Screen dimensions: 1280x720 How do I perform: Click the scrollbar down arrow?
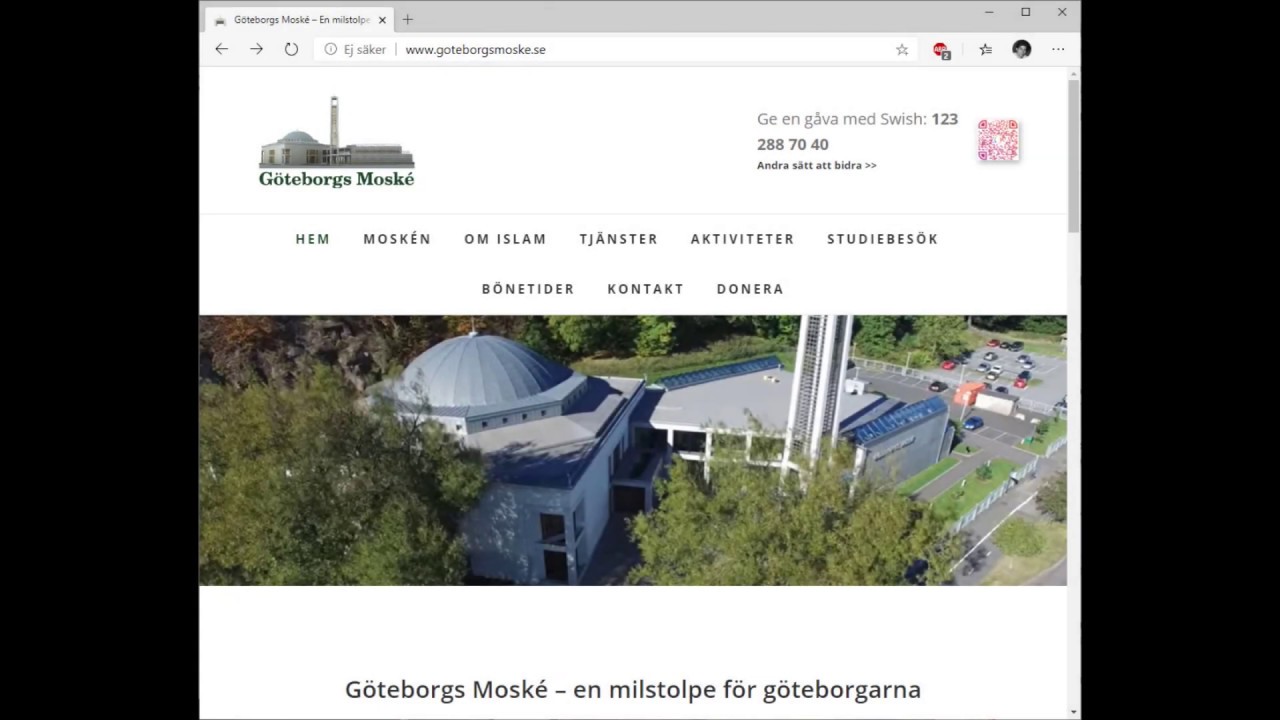point(1074,712)
